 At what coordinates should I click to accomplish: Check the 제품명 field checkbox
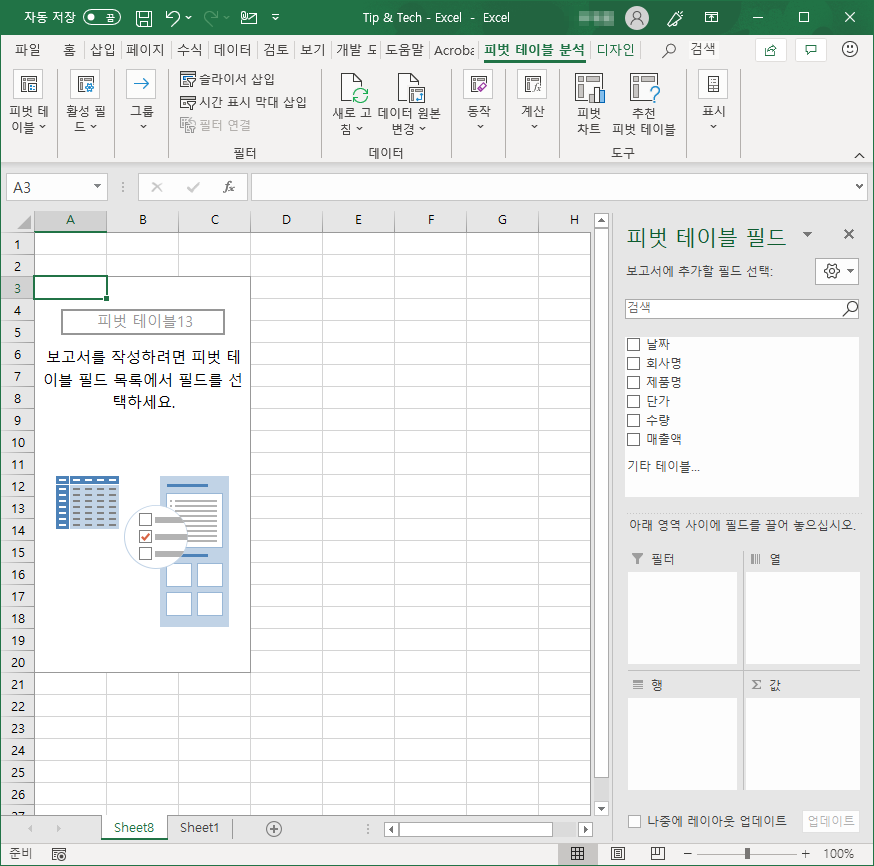click(x=633, y=382)
